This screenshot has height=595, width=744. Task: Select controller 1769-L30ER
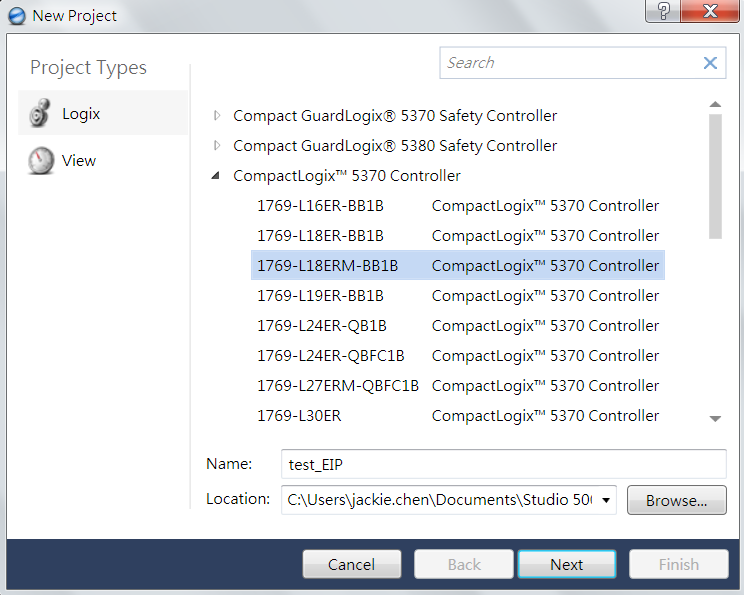[x=458, y=415]
